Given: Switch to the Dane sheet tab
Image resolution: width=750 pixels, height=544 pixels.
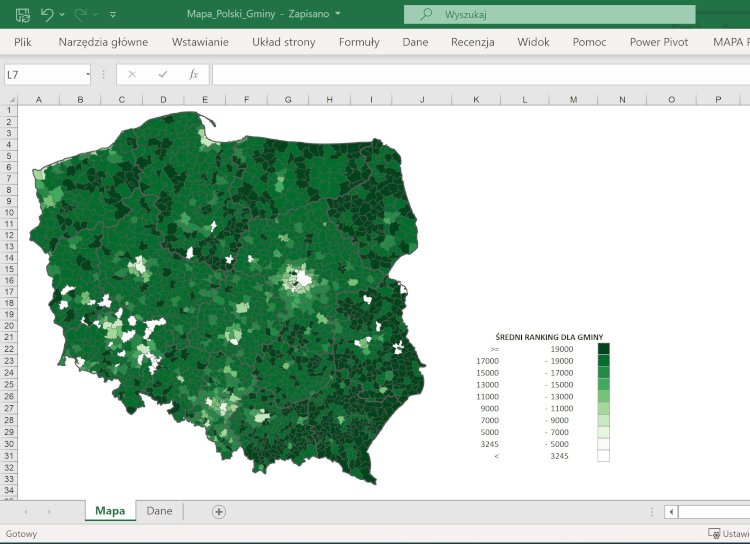Looking at the screenshot, I should coord(159,511).
